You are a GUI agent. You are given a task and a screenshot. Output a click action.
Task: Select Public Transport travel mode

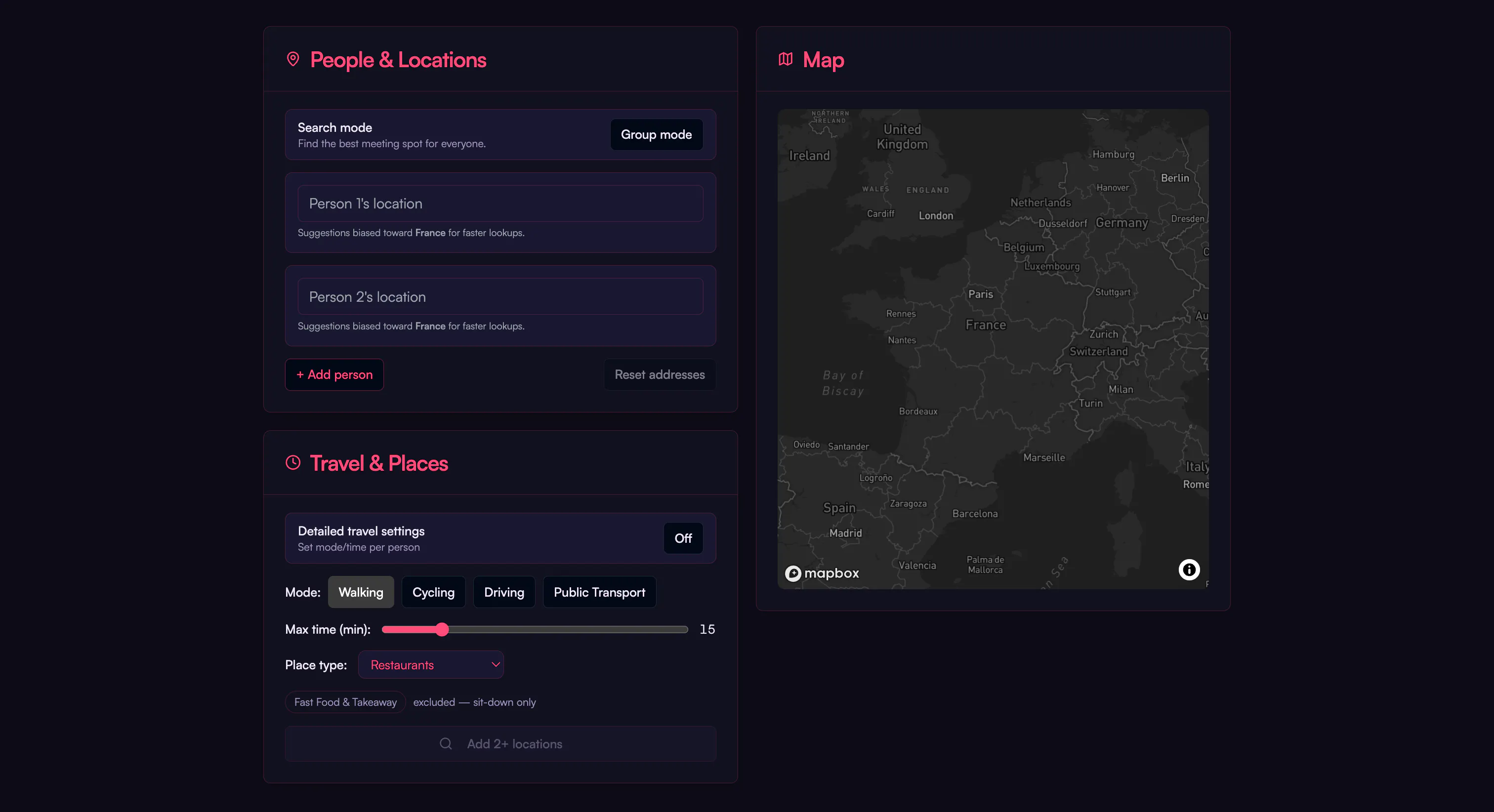click(x=599, y=592)
